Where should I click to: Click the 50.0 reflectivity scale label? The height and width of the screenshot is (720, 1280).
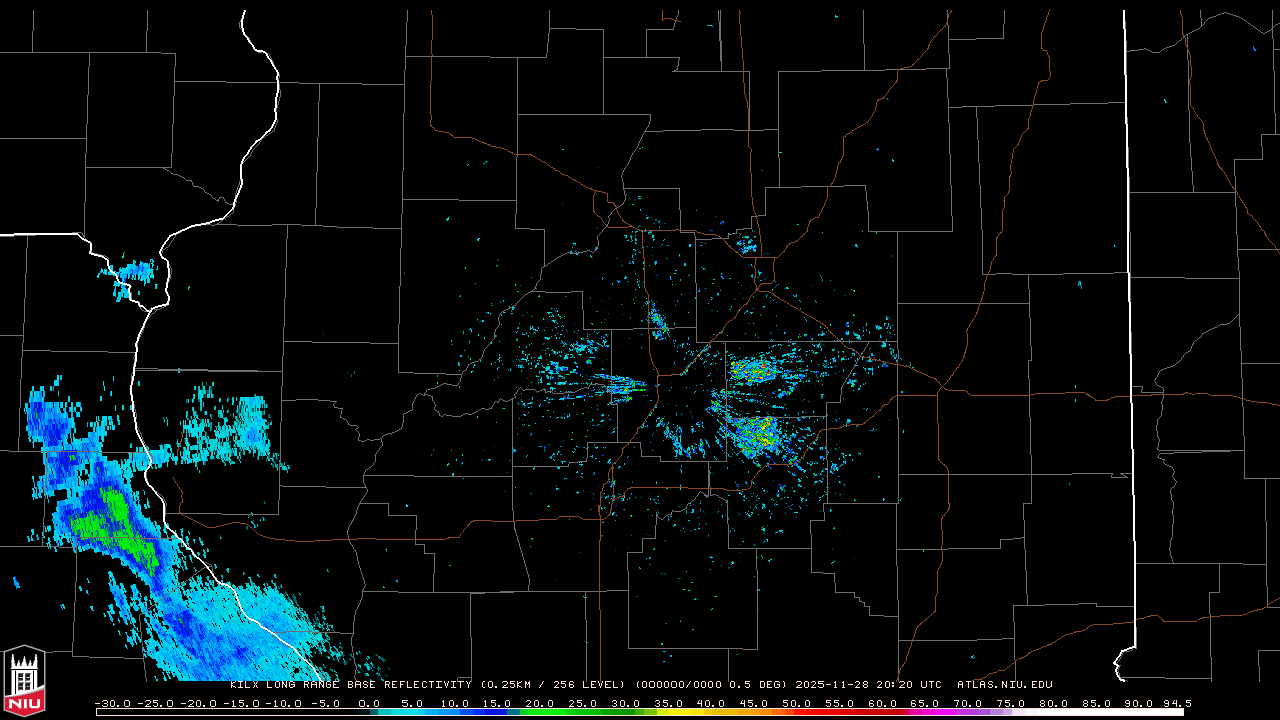(797, 704)
